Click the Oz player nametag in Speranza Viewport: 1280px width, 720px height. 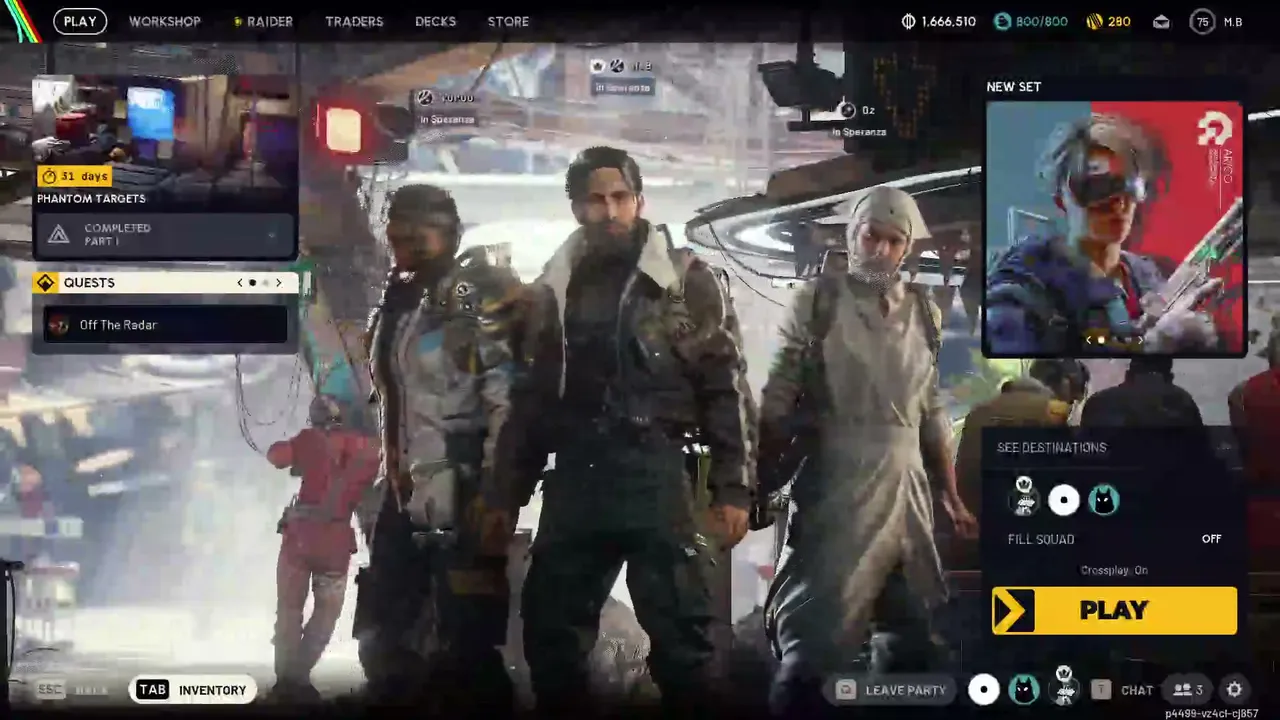click(858, 118)
